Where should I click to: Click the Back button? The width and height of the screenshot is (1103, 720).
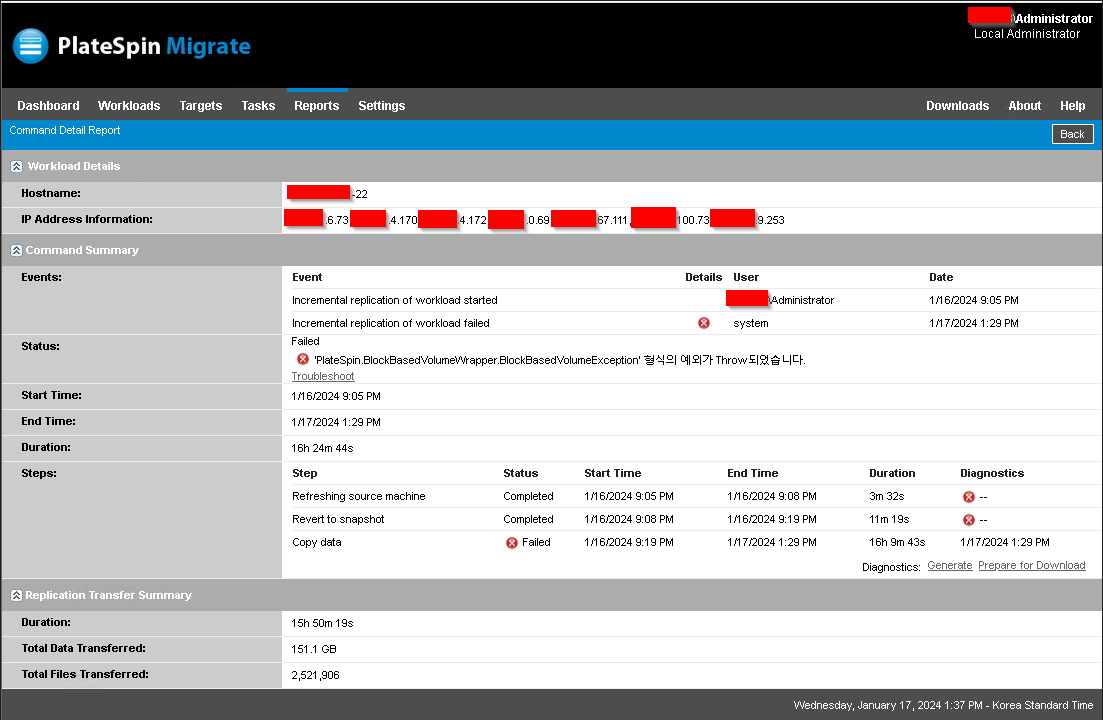click(1073, 134)
